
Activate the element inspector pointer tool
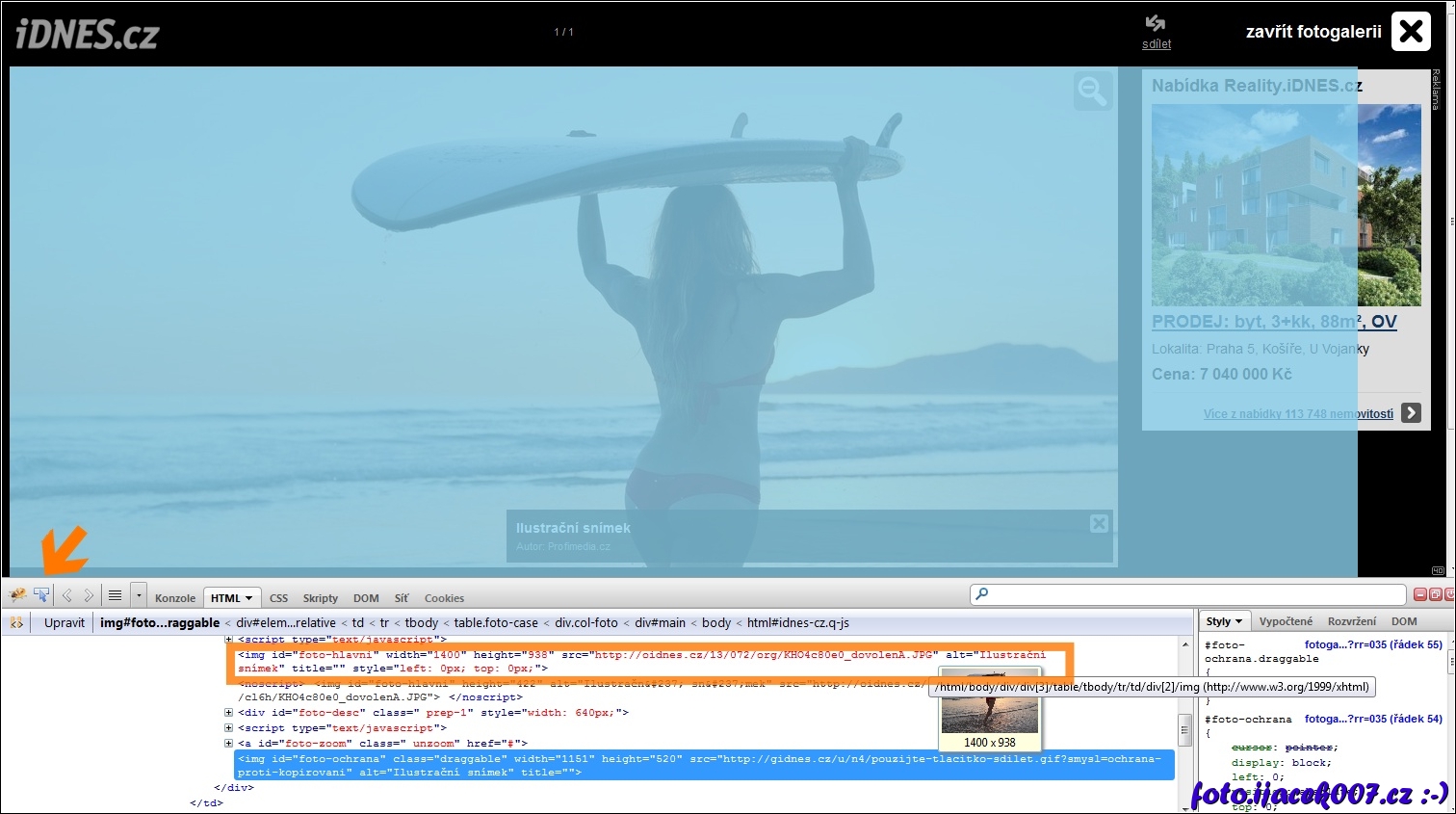pos(41,596)
